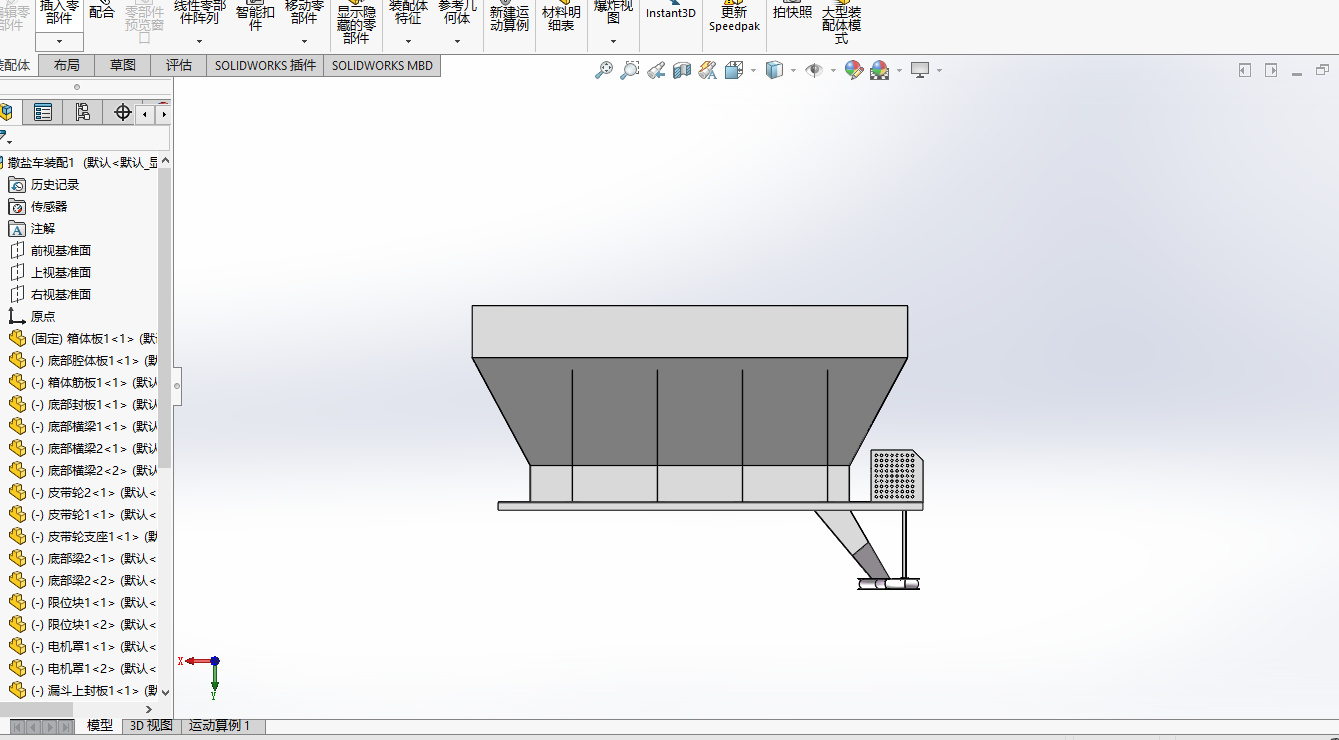Click the View Settings monitor icon
Viewport: 1339px width, 740px height.
pos(920,70)
